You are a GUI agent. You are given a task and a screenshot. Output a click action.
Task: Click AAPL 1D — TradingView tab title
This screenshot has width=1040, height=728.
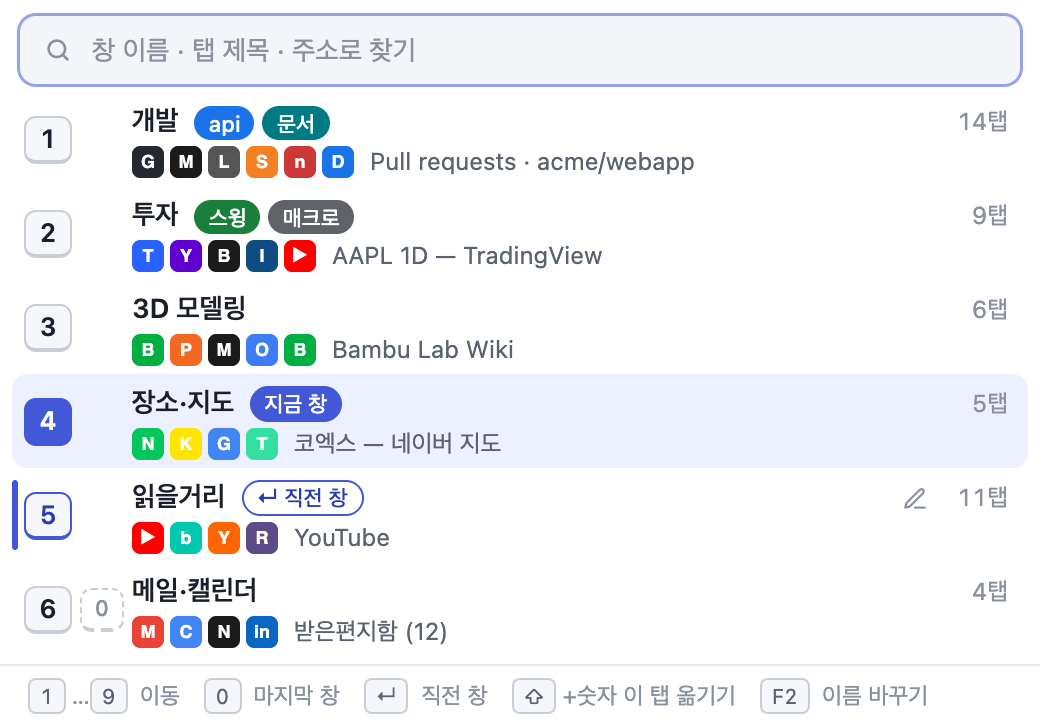467,256
